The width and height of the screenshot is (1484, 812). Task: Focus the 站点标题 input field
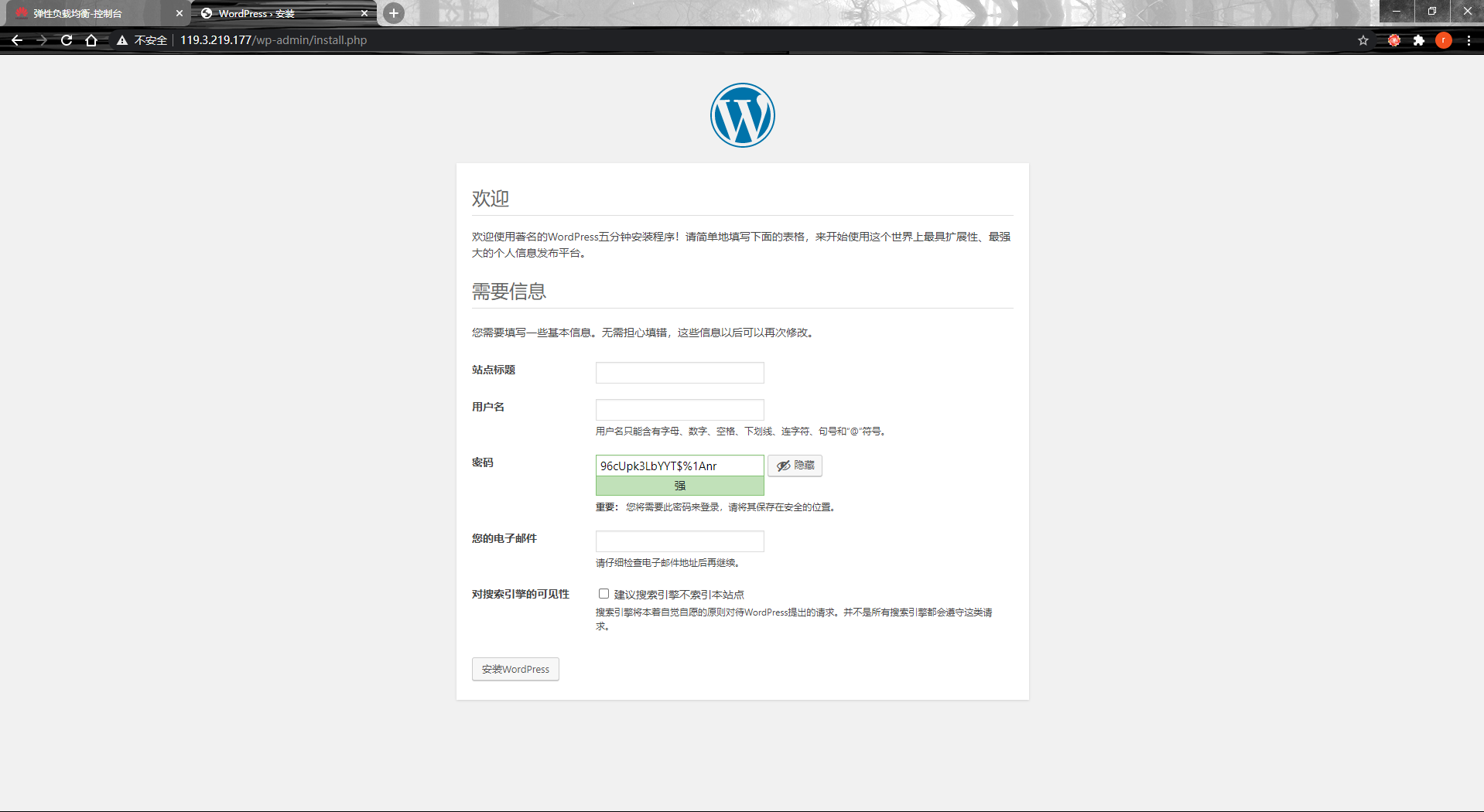[680, 373]
